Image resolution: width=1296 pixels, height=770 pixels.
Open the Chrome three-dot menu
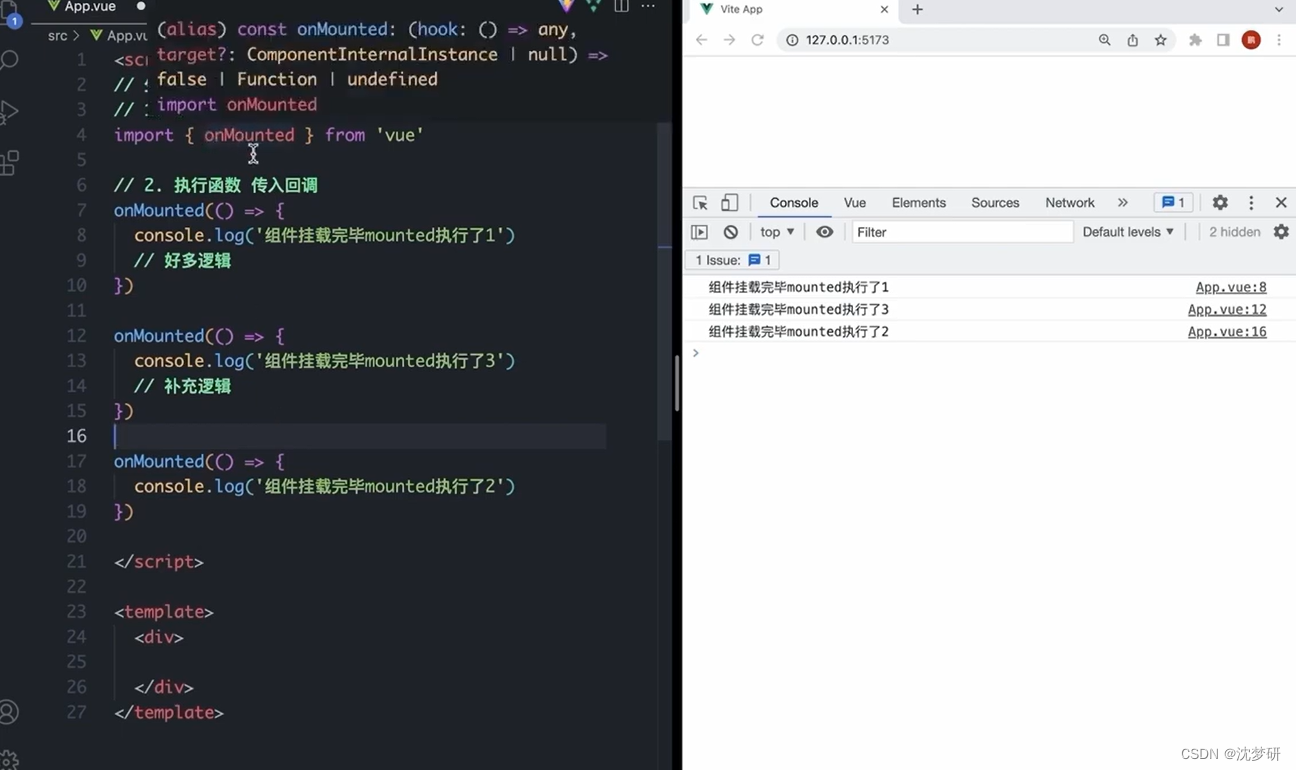pos(1279,40)
